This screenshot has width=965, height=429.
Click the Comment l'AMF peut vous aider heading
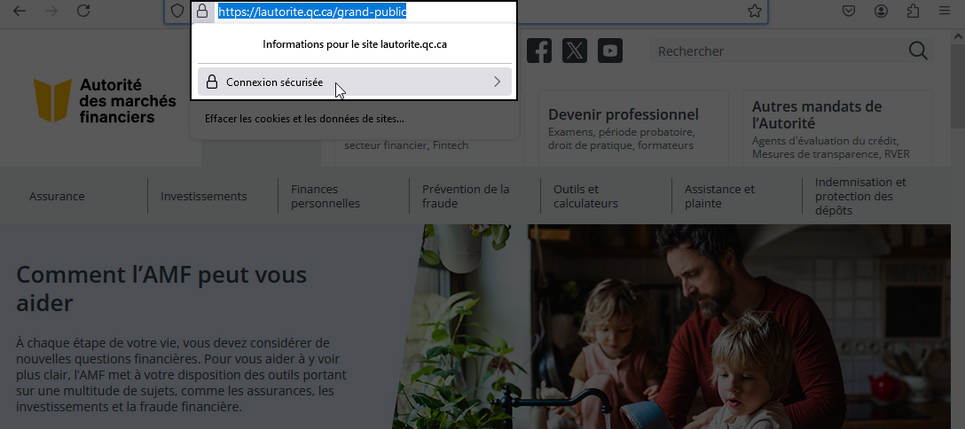point(161,288)
